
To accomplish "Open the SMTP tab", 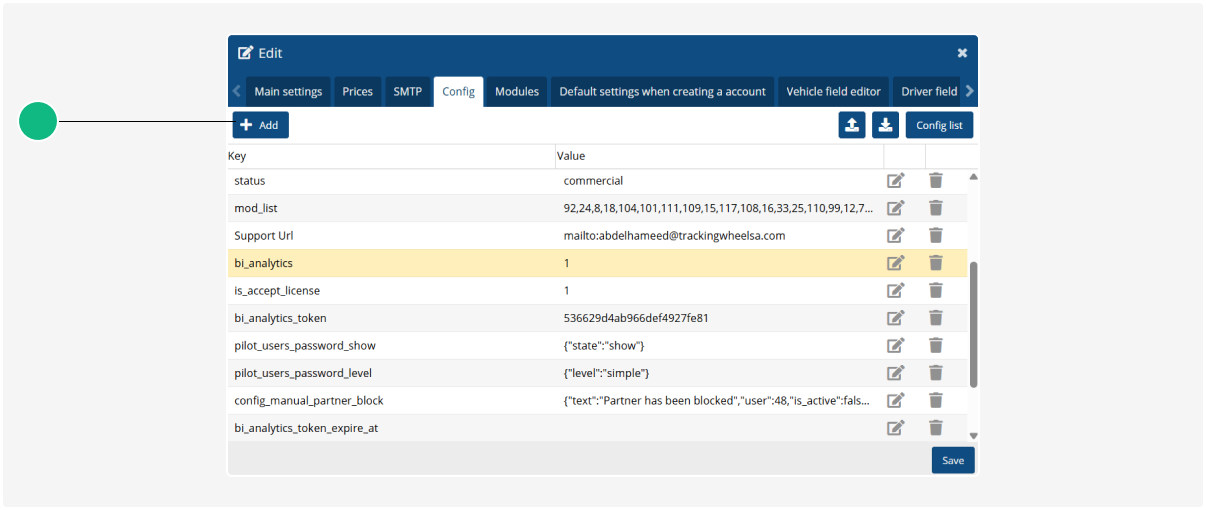I will coord(407,91).
